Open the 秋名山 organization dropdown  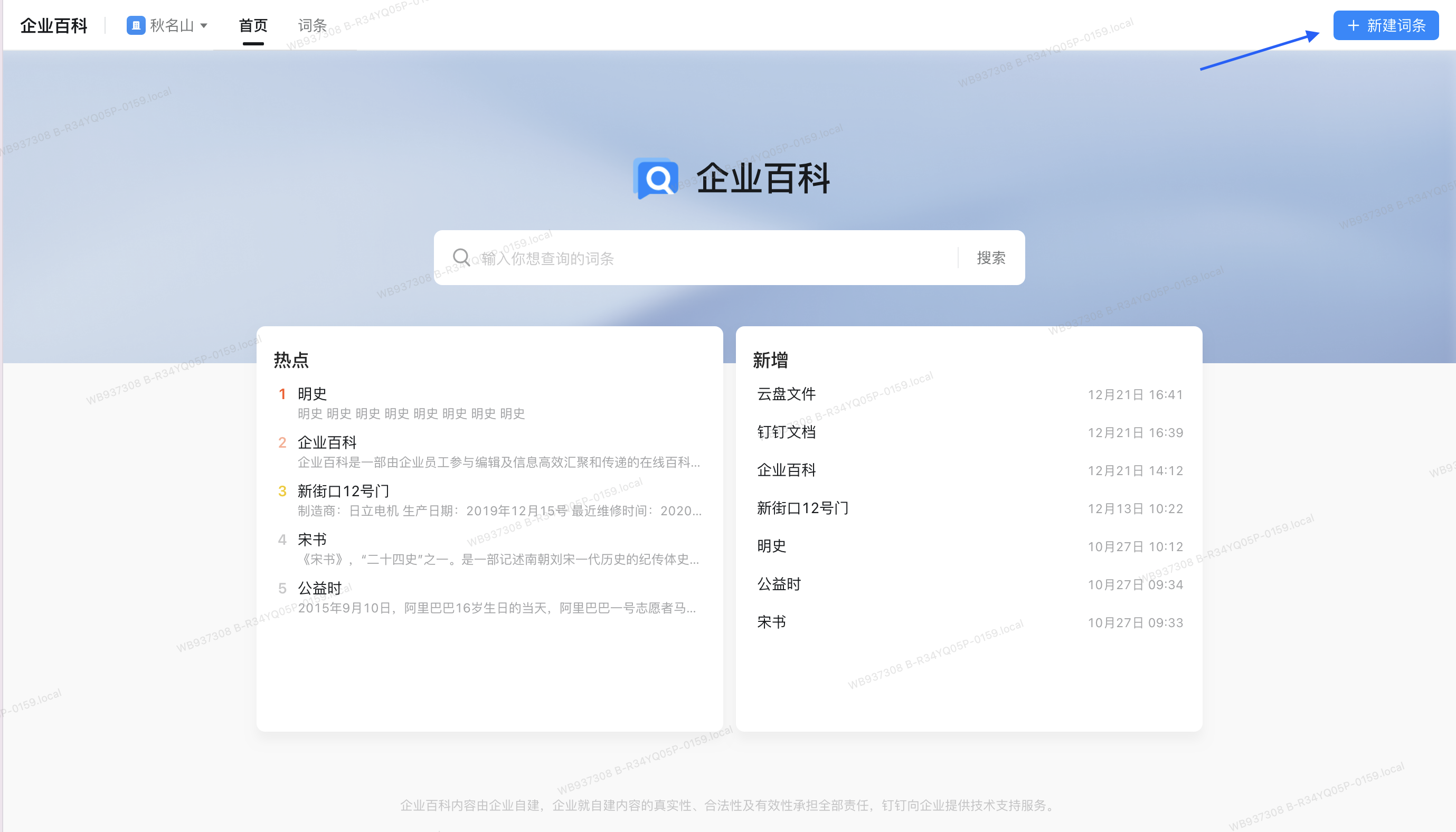click(x=172, y=25)
